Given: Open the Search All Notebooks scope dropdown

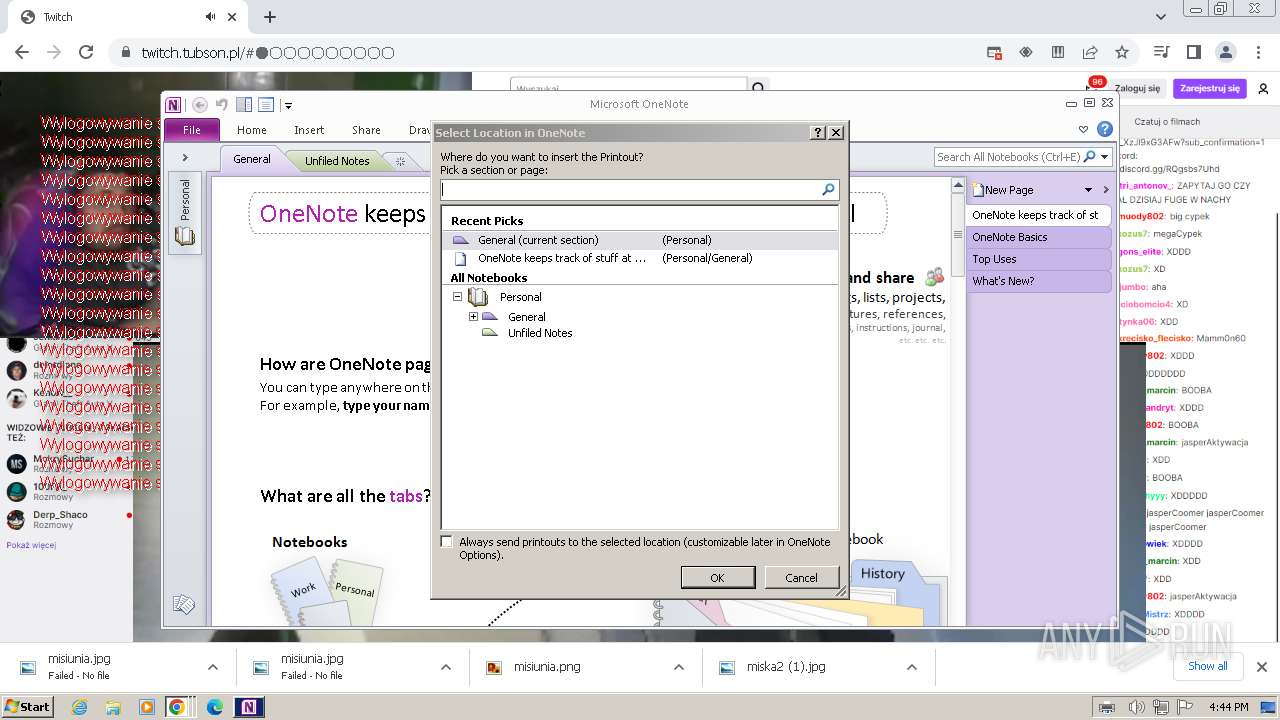Looking at the screenshot, I should click(1105, 157).
